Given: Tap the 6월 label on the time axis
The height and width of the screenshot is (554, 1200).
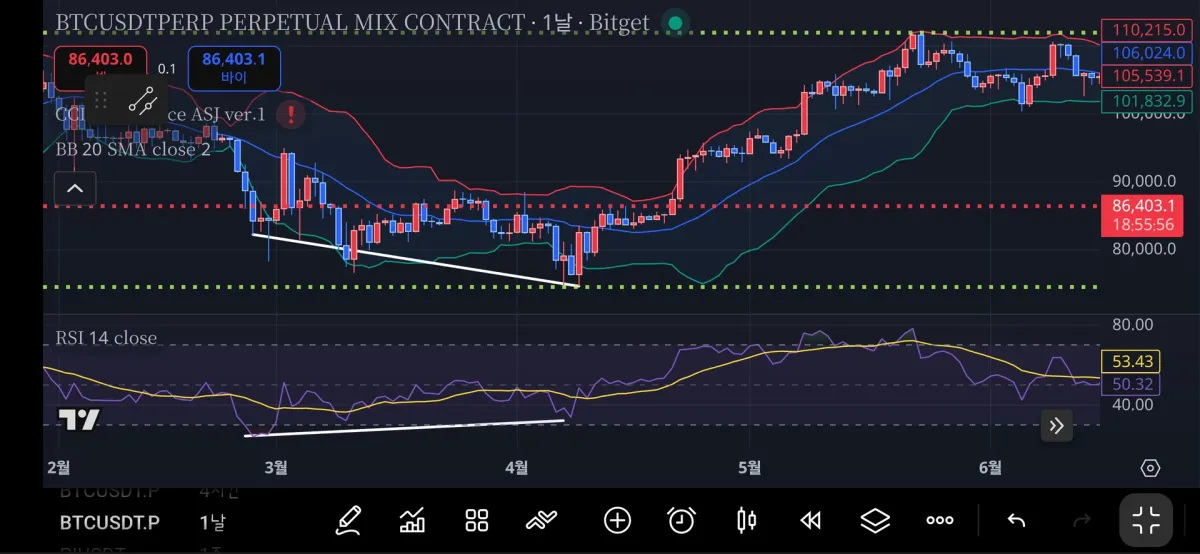Looking at the screenshot, I should (990, 467).
